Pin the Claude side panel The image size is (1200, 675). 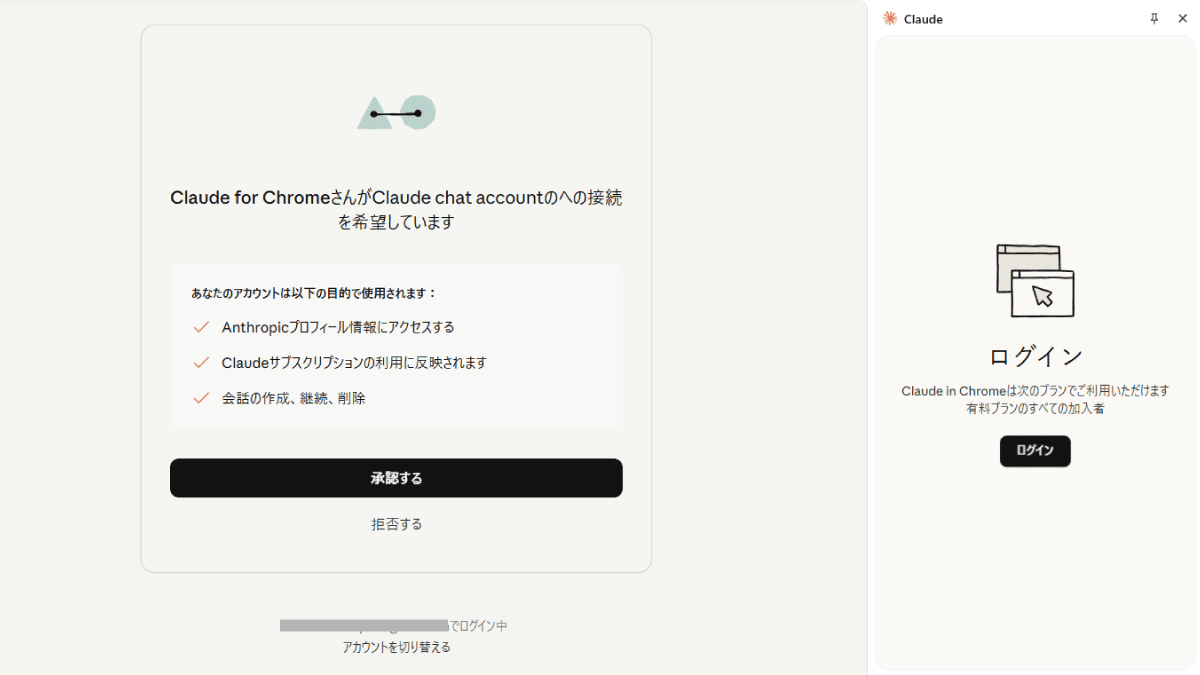[x=1154, y=18]
